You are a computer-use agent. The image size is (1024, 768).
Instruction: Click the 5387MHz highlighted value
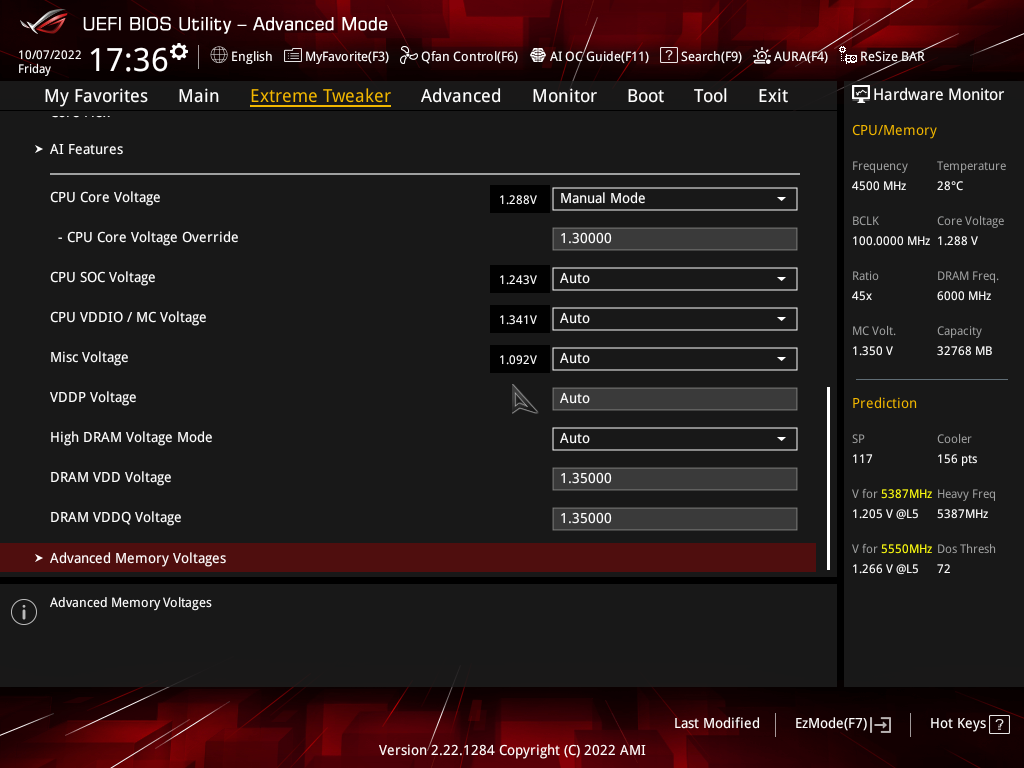pos(906,494)
